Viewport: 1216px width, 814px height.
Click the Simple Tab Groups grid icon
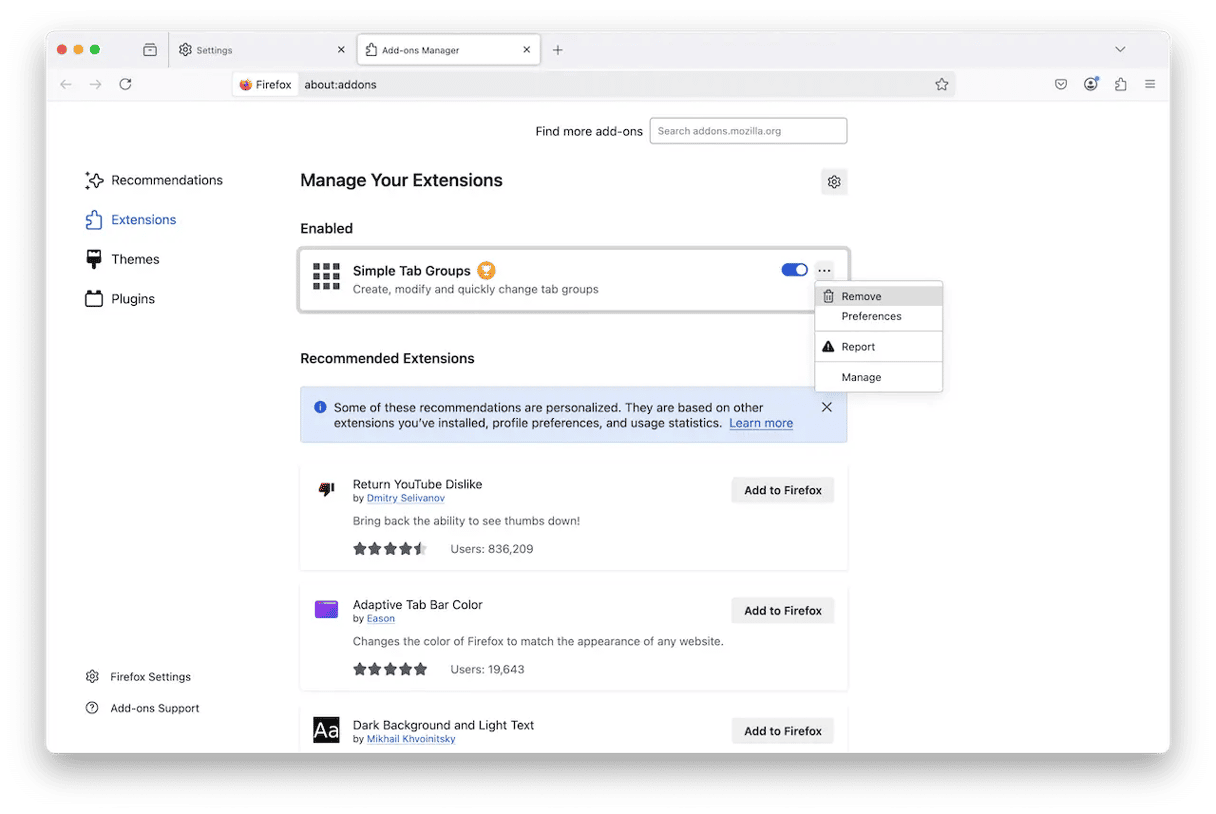pos(327,277)
